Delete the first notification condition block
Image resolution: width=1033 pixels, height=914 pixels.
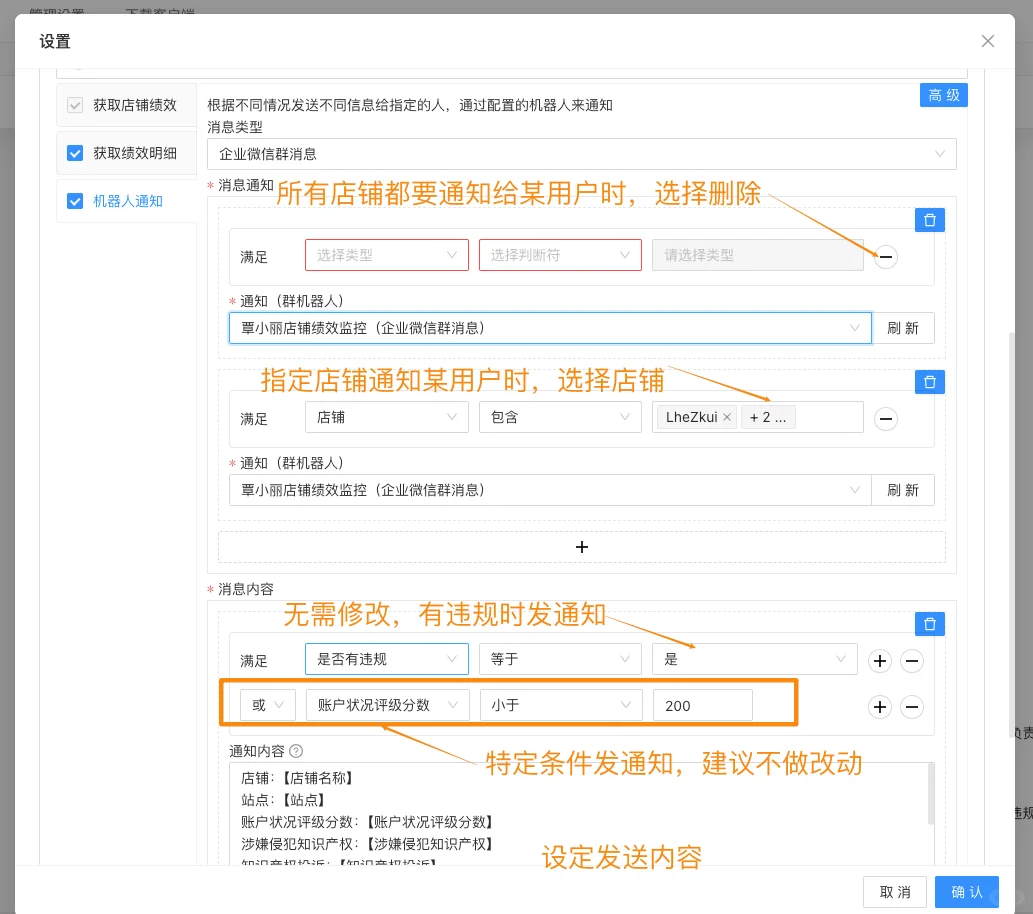[x=929, y=220]
